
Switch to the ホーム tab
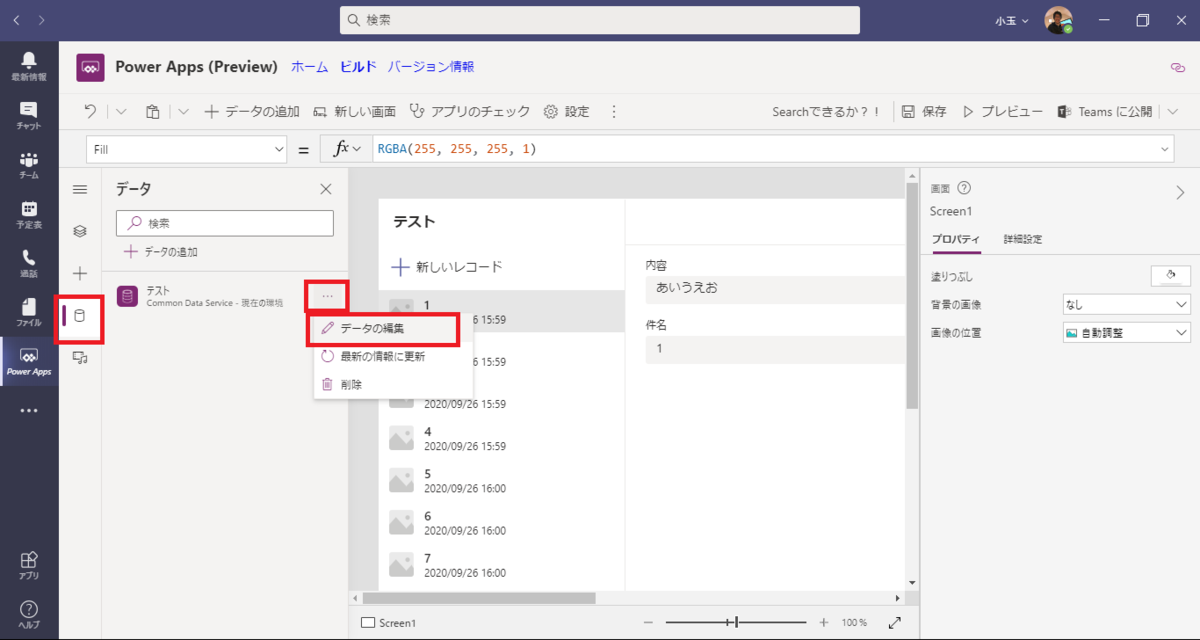[x=309, y=67]
